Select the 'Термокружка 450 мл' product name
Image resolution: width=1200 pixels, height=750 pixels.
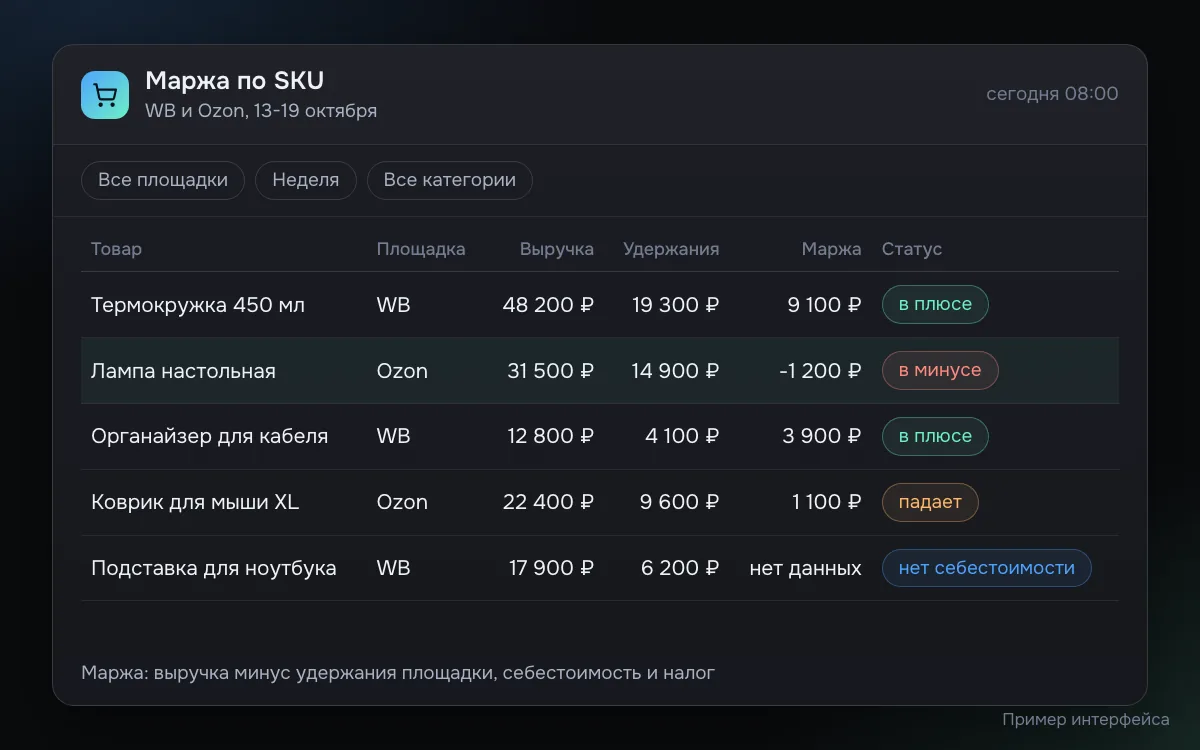[198, 305]
